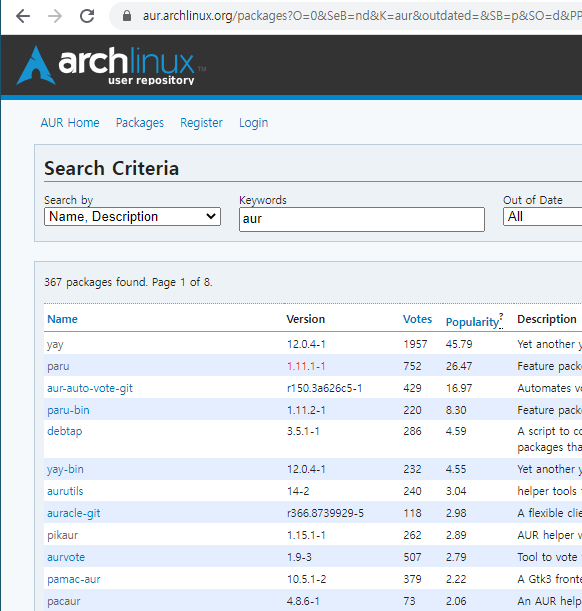Click version r150.3a626c5-1 cell

(x=325, y=388)
